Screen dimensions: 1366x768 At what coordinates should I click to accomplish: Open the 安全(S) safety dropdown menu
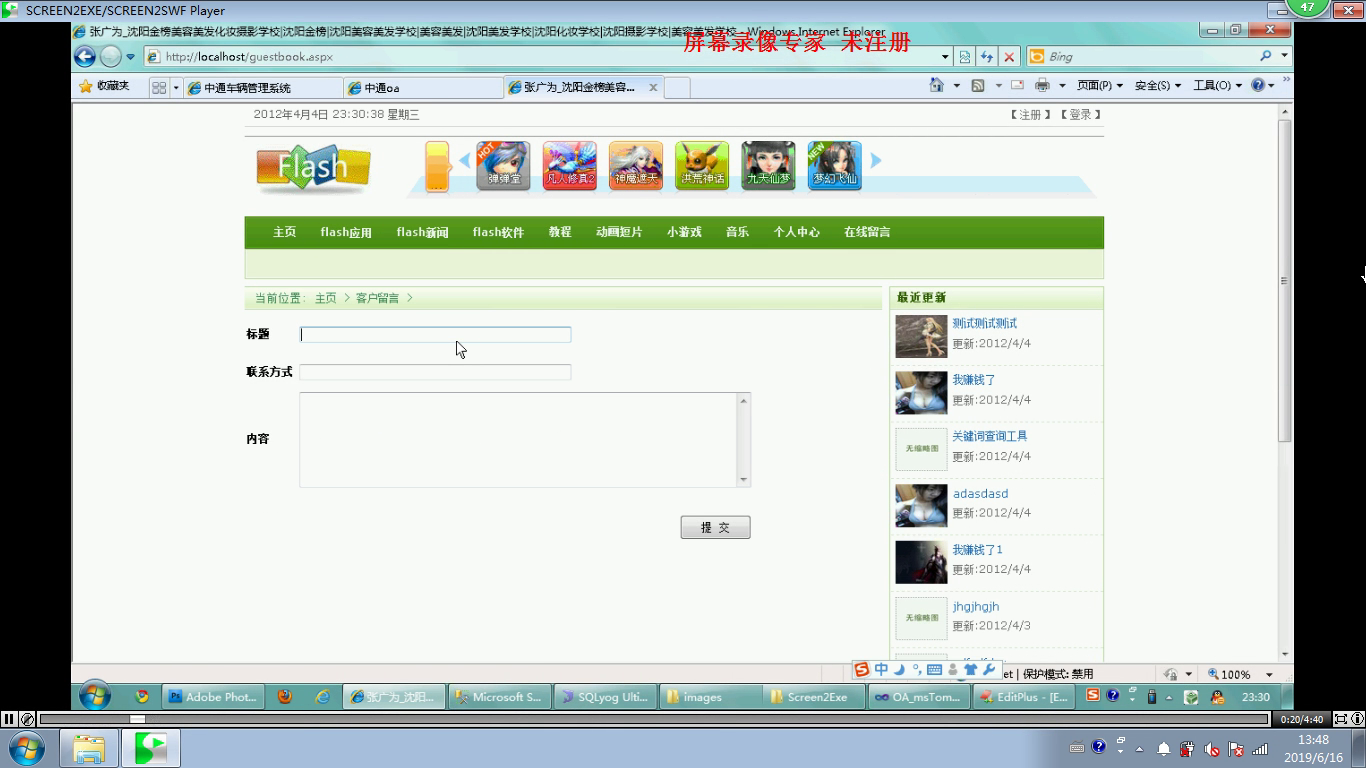tap(1157, 86)
